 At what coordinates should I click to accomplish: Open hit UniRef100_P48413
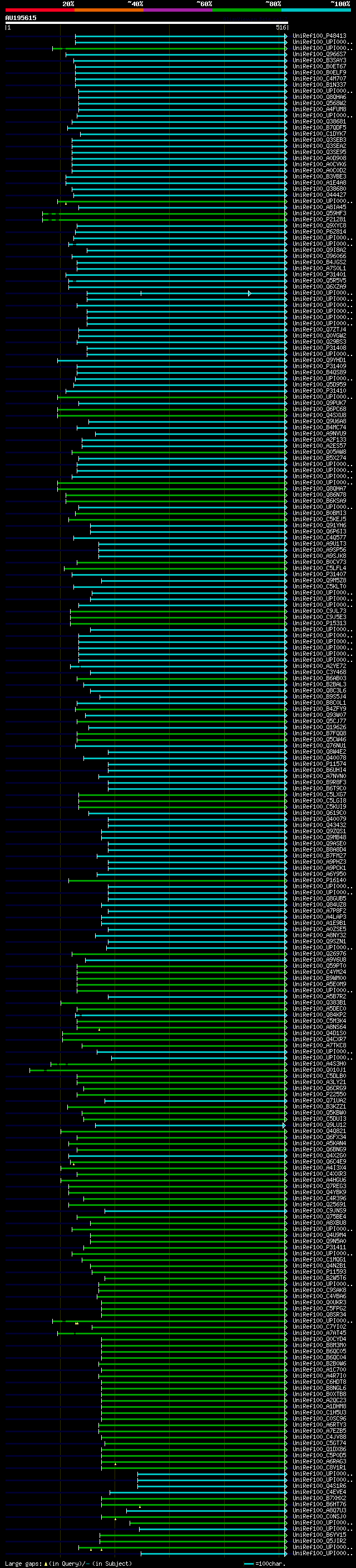tap(319, 36)
